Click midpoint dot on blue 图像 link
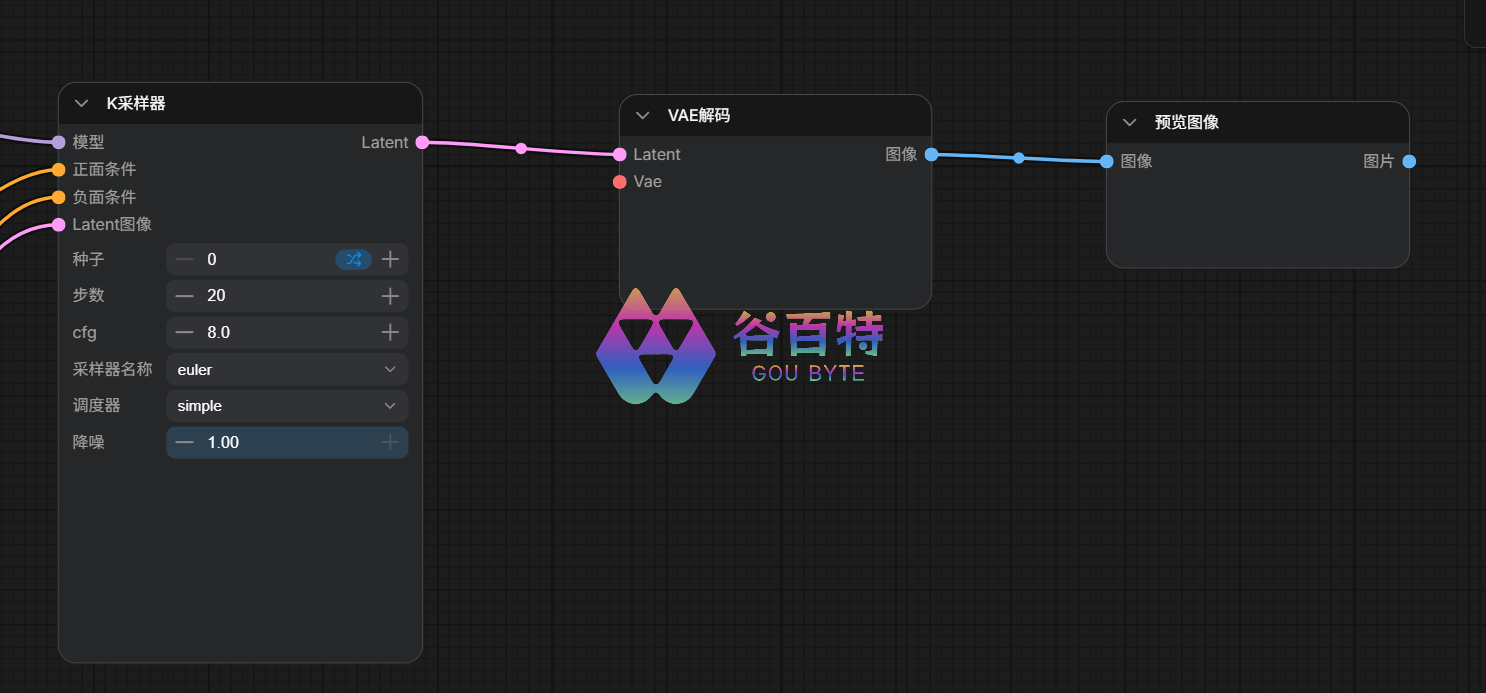The width and height of the screenshot is (1486, 693). (x=1018, y=158)
